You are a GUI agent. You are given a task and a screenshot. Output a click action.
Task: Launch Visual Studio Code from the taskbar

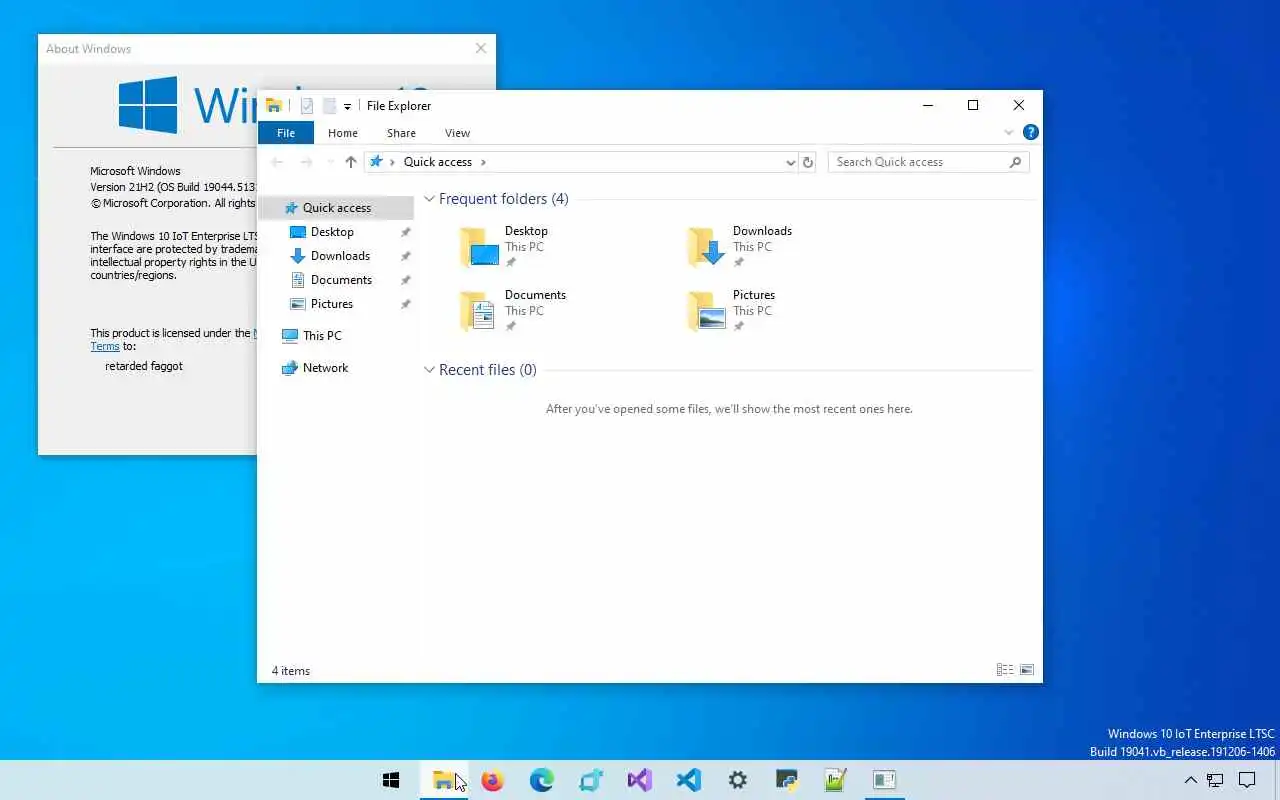tap(688, 780)
